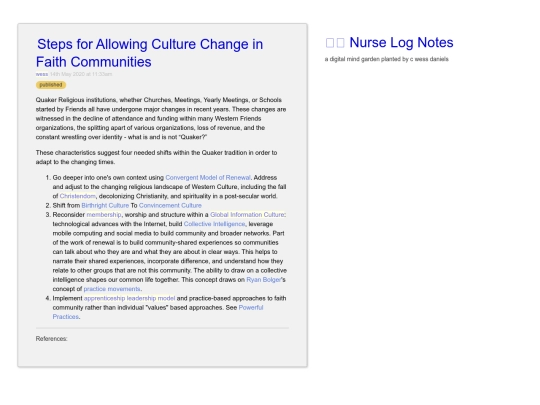Follow the Collective Intelligence link
This screenshot has height=405, width=540.
pos(215,224)
